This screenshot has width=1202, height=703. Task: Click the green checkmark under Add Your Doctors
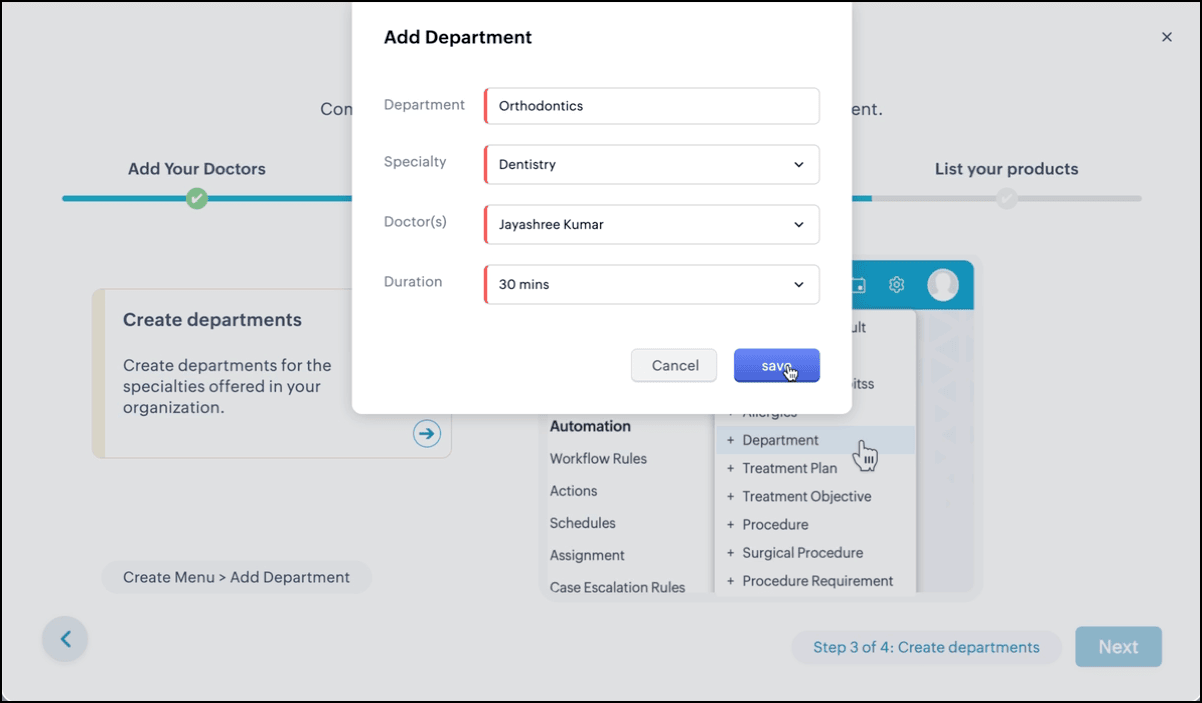coord(197,198)
